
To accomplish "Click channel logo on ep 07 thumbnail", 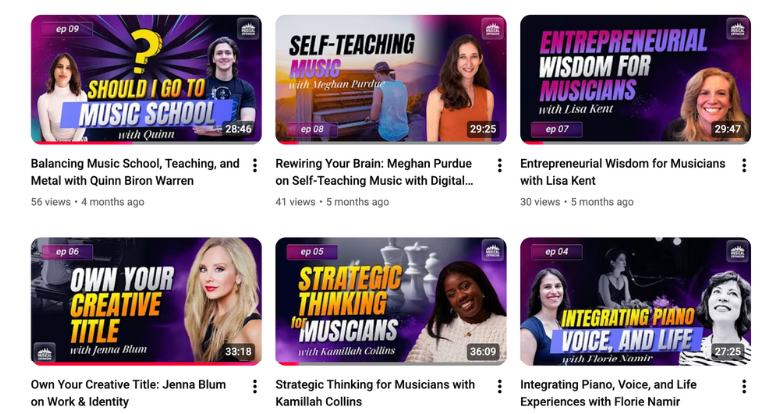I will pyautogui.click(x=737, y=29).
